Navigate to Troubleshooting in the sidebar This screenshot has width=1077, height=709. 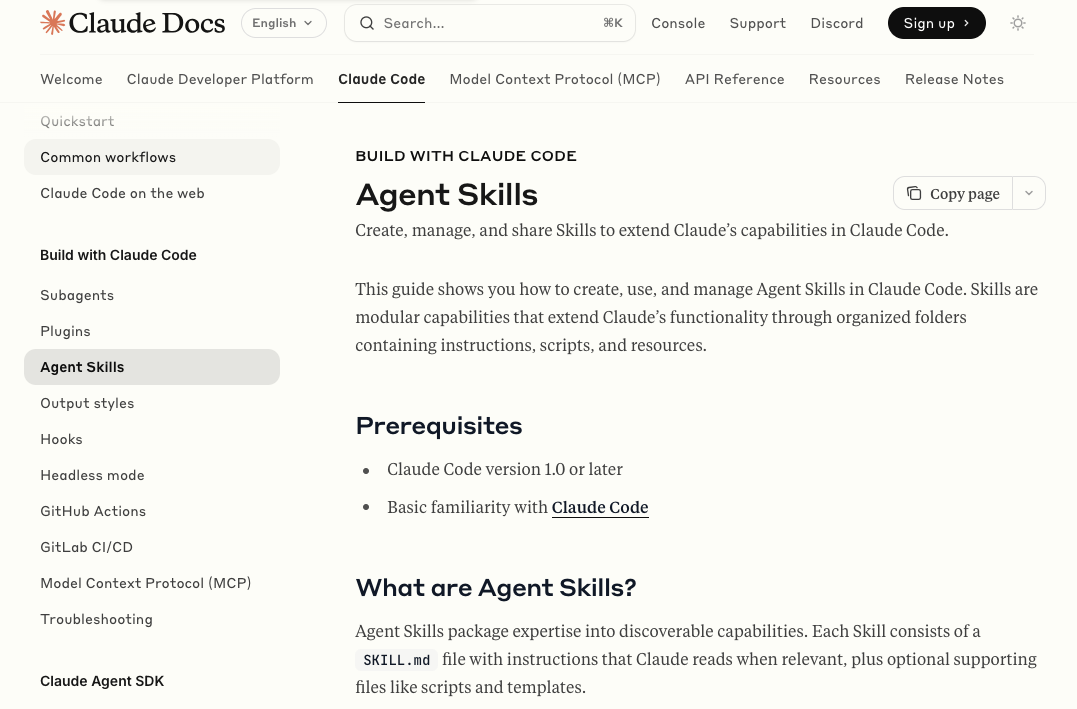(96, 619)
